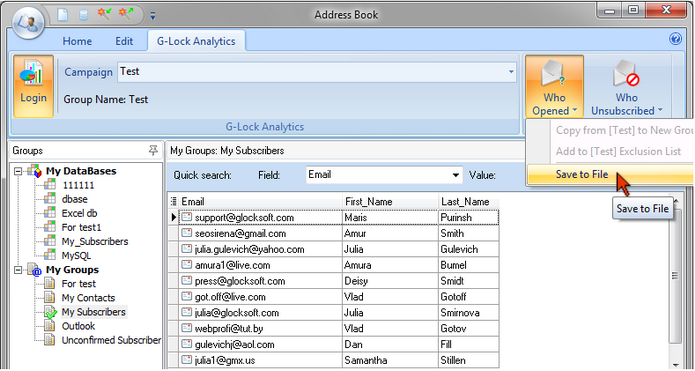Select the julia1@gmx.us email cell
The width and height of the screenshot is (695, 371).
pyautogui.click(x=261, y=360)
